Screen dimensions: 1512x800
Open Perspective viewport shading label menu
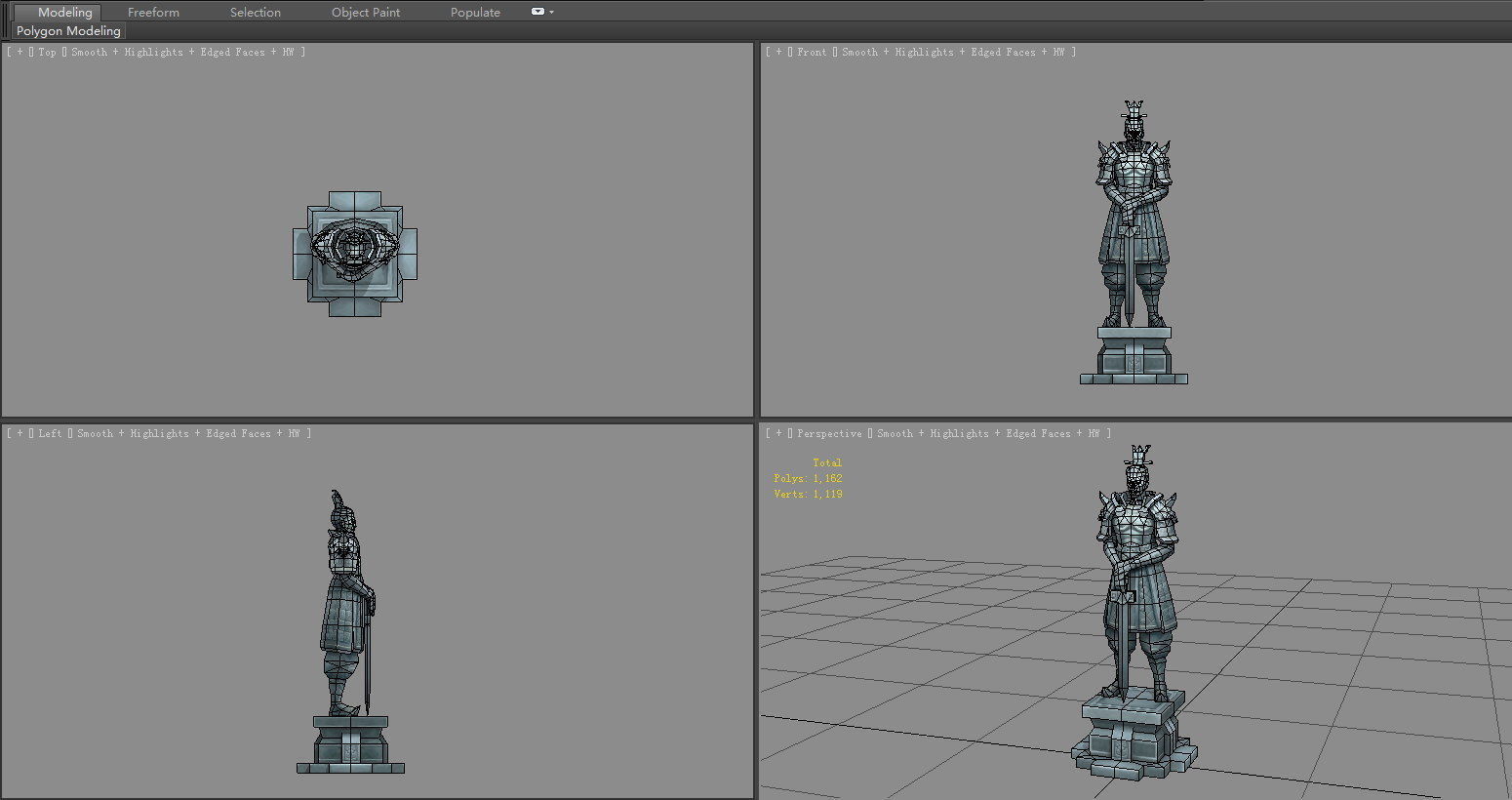988,433
